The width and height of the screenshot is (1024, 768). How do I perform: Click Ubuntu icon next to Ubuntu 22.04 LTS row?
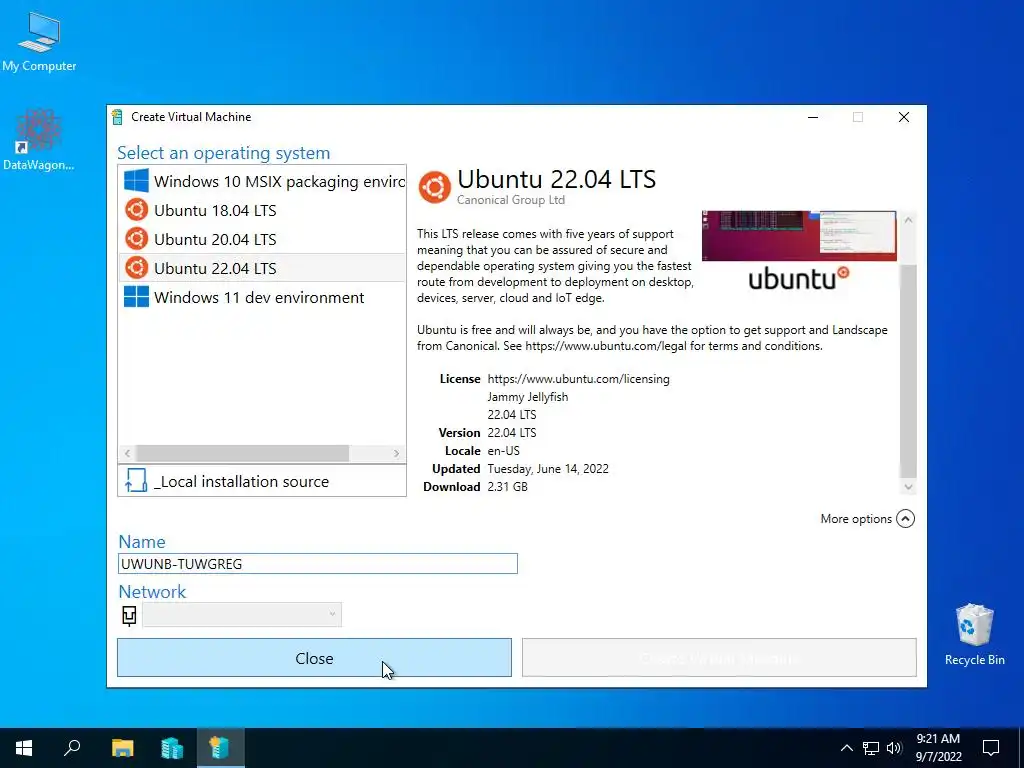[x=136, y=268]
